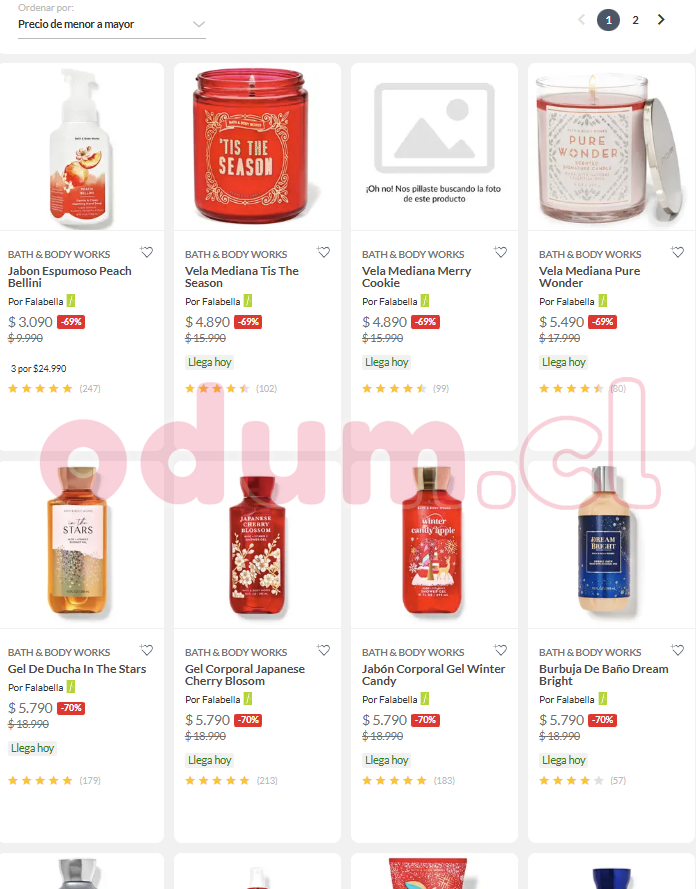Add Vela Mediana Tis The Season to wishlist
The height and width of the screenshot is (889, 696).
pos(324,252)
